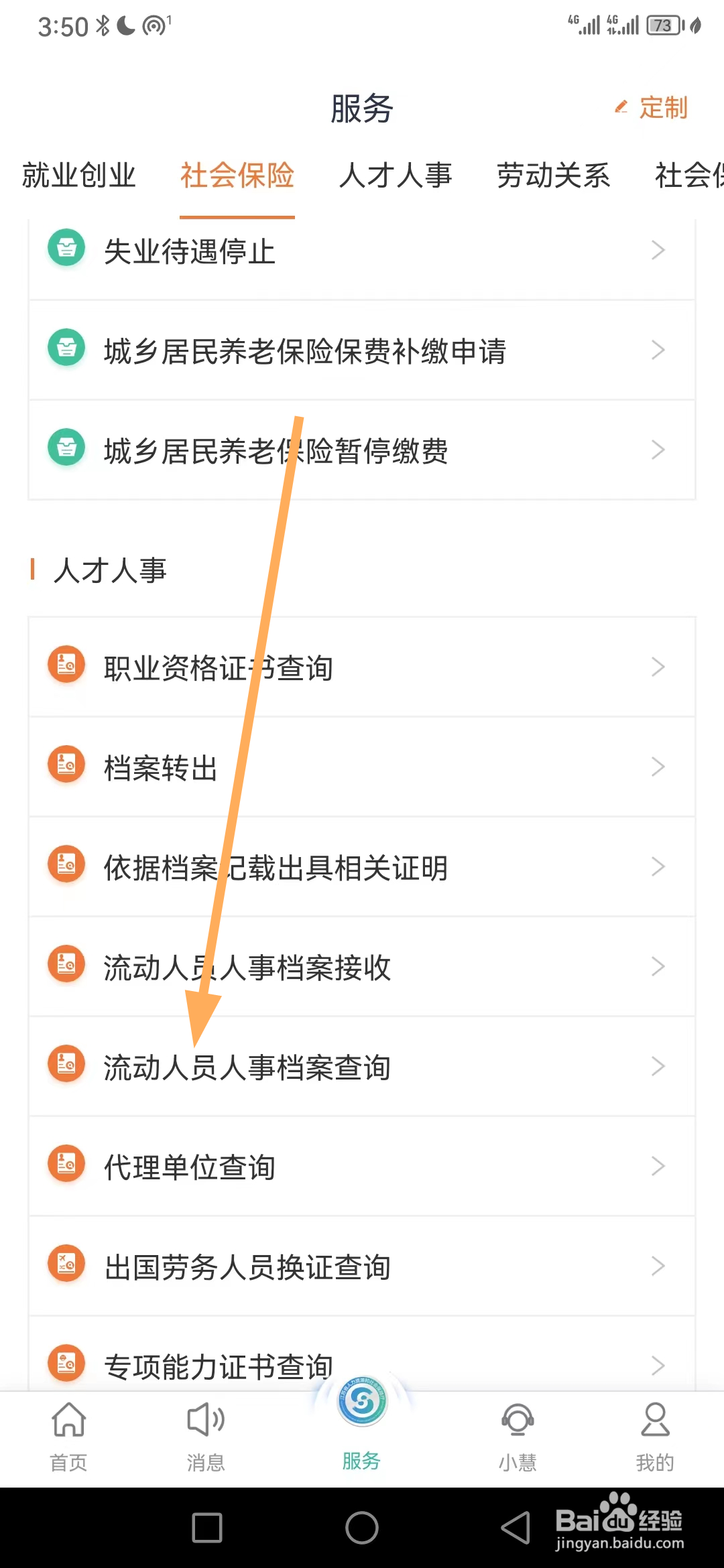724x1568 pixels.
Task: Expand the 城乡居民养老保险暂停缴费 arrow
Action: (658, 450)
